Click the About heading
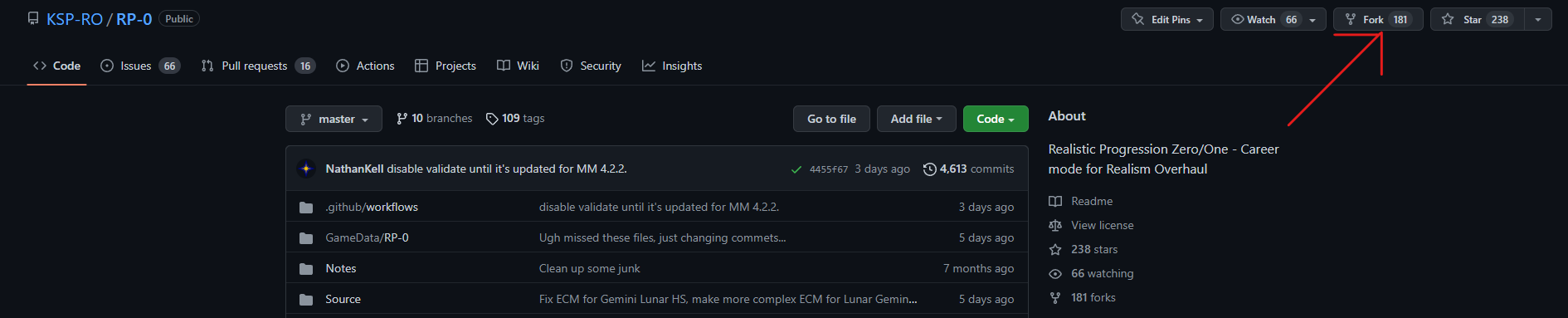The image size is (1568, 318). tap(1067, 116)
